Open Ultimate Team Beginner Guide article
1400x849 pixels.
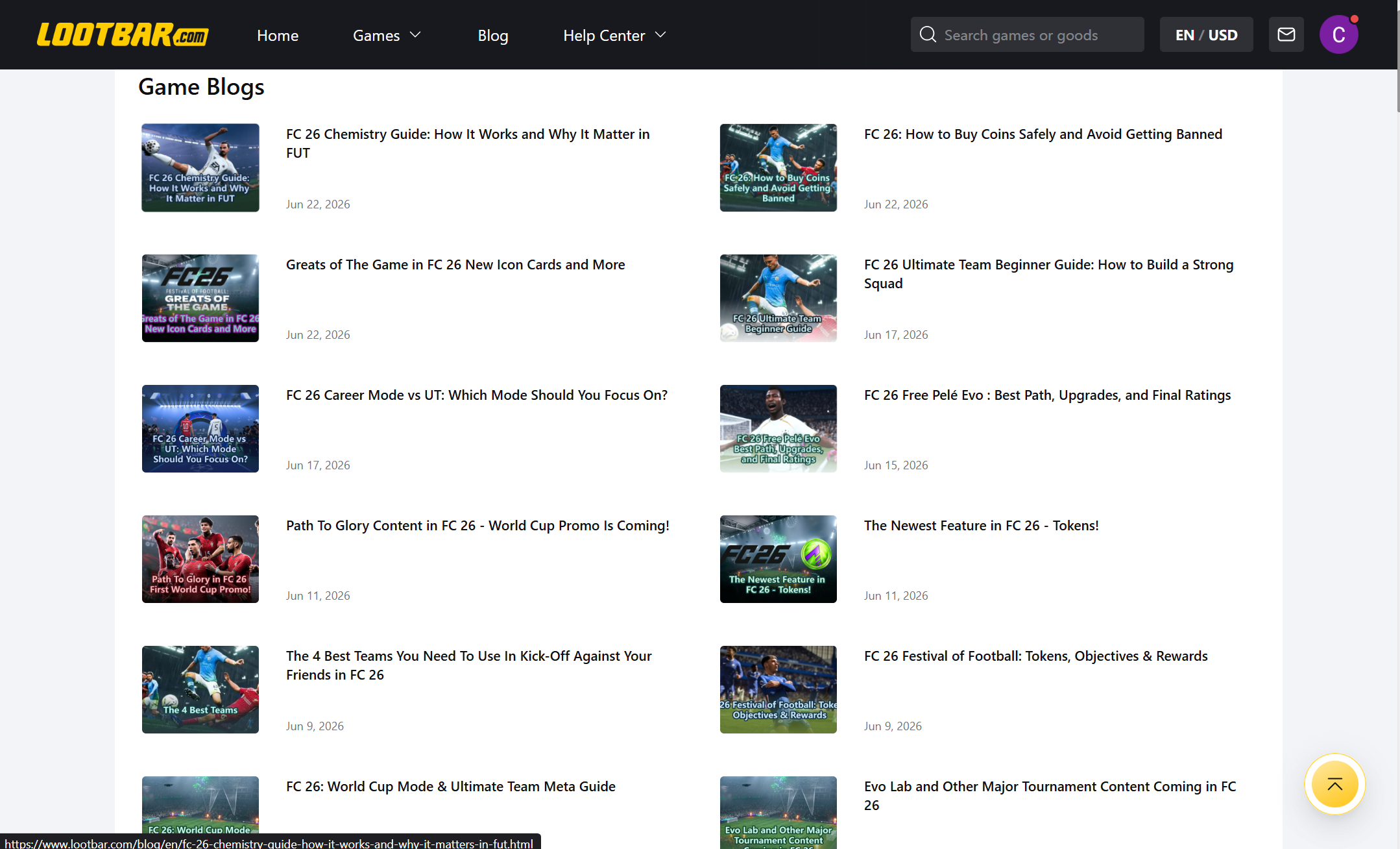[1049, 274]
